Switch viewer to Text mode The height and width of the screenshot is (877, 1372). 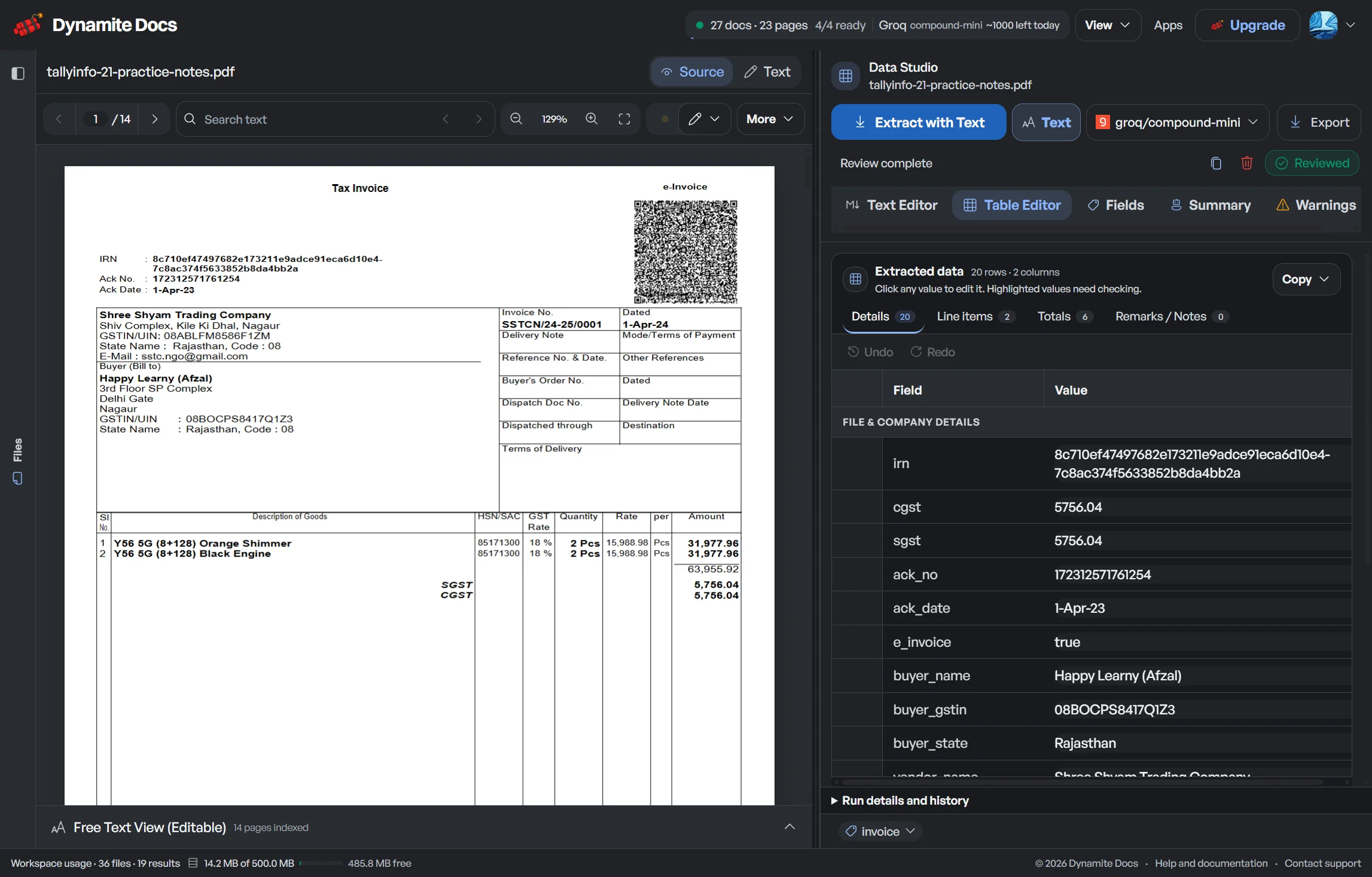point(767,72)
